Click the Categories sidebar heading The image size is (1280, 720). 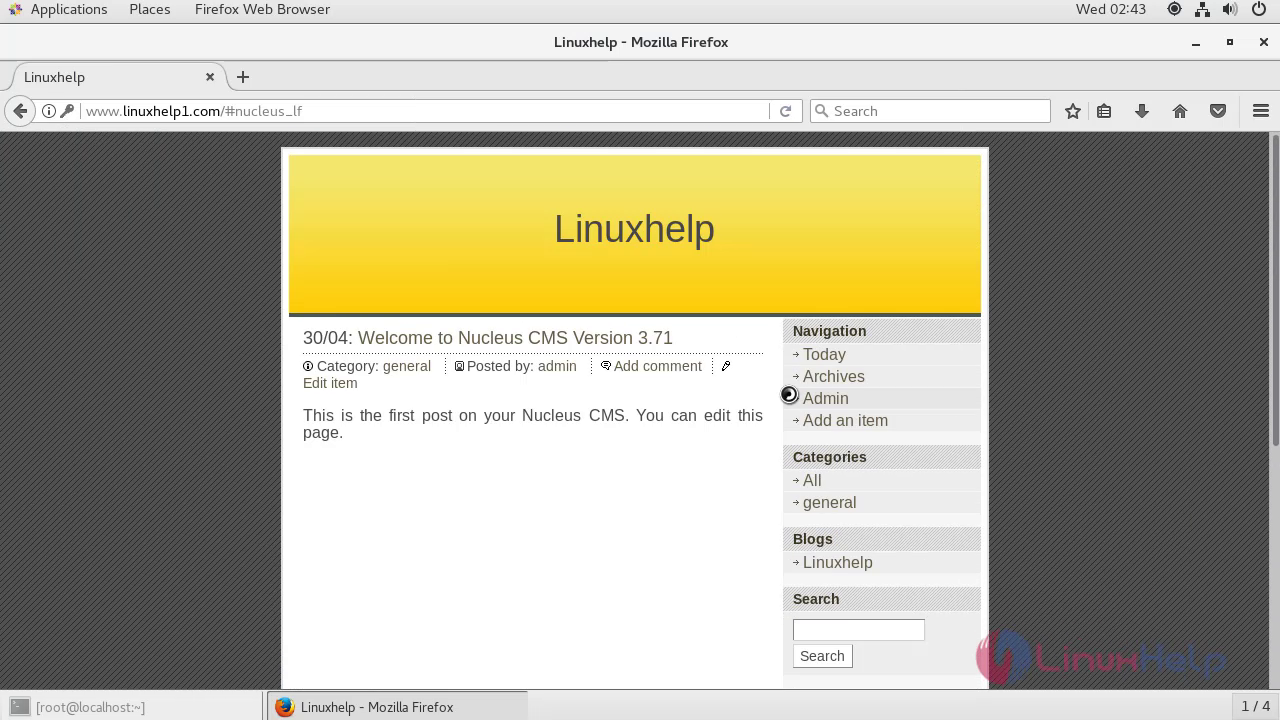click(x=829, y=457)
